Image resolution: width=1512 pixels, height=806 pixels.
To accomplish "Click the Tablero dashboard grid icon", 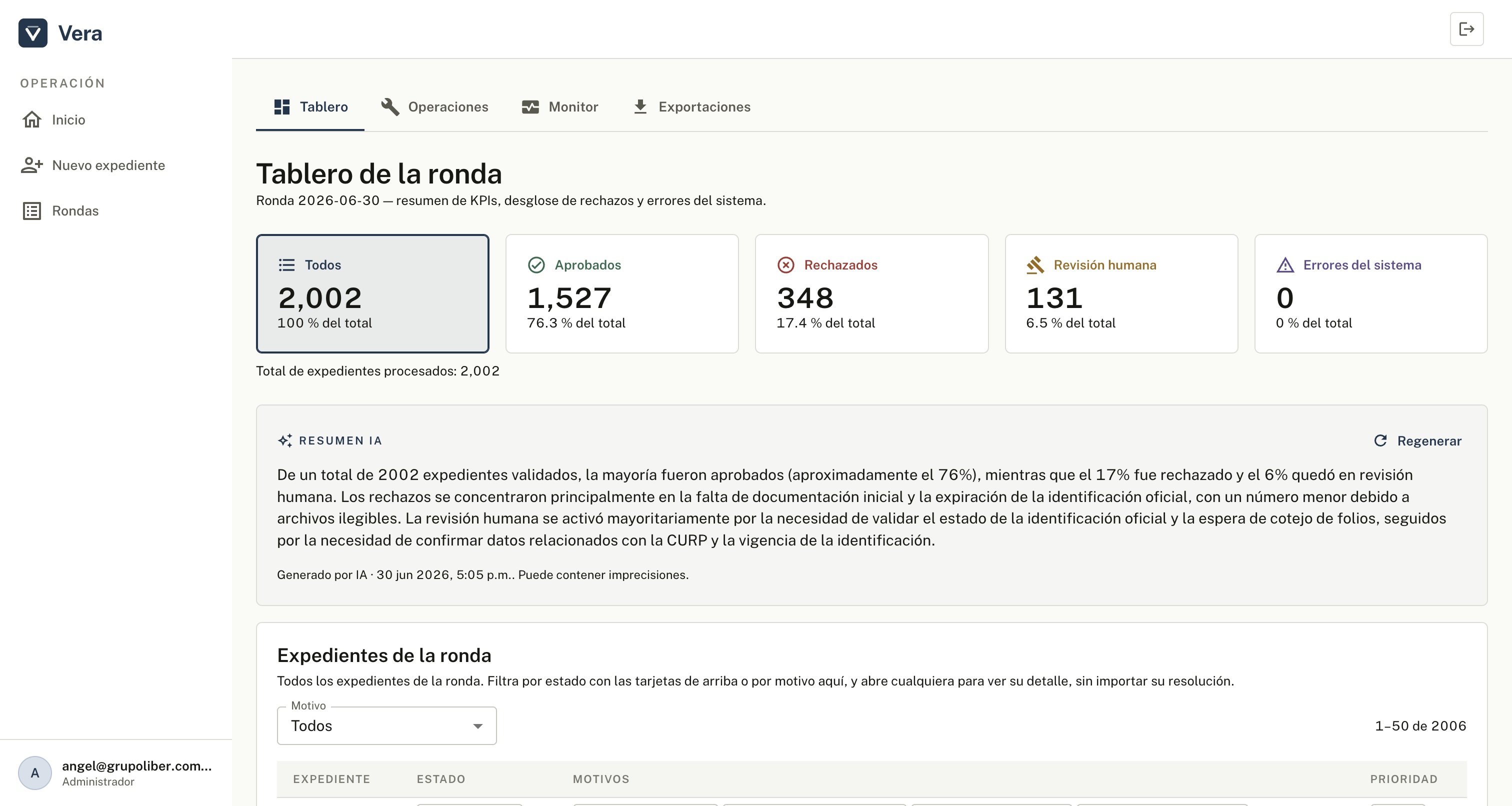I will (281, 107).
